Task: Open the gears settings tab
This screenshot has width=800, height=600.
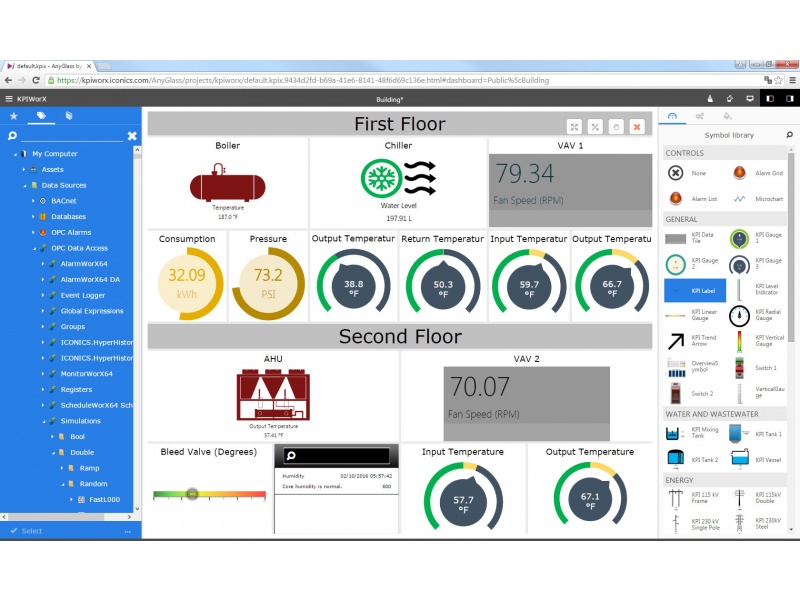Action: (x=700, y=116)
